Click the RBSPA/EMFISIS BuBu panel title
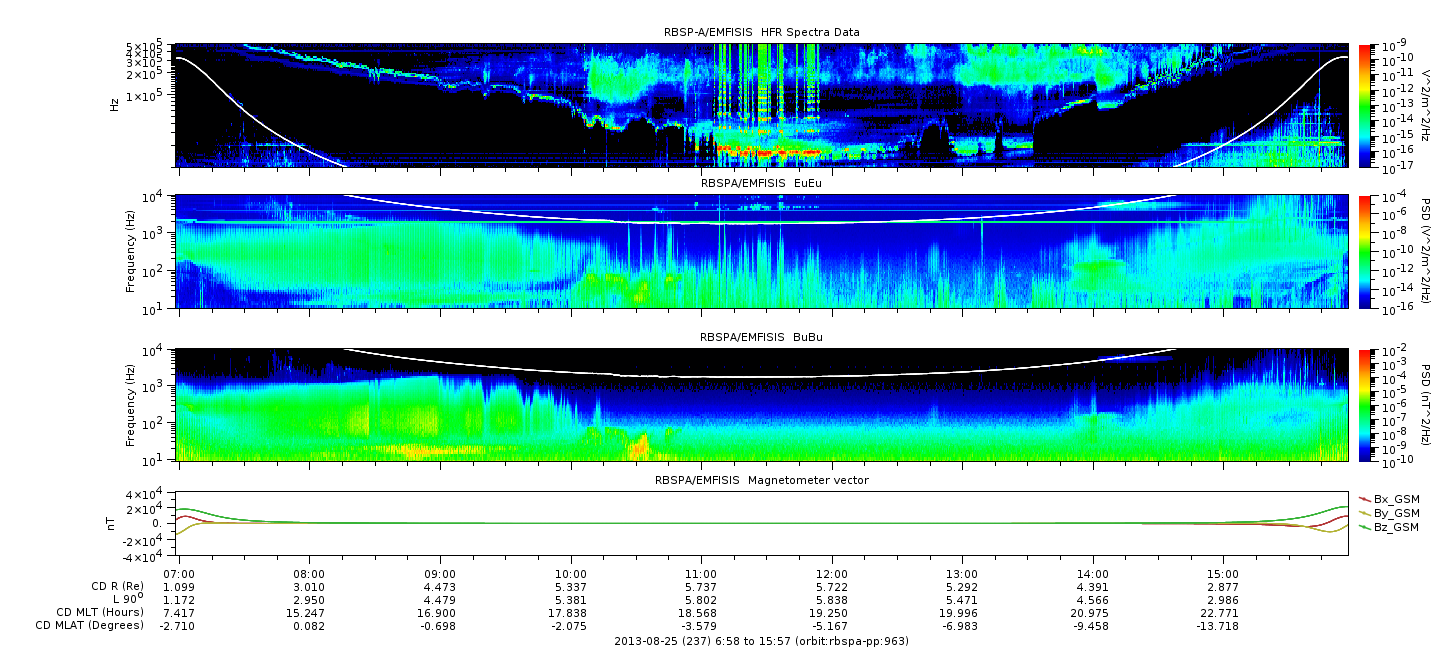 [x=762, y=337]
